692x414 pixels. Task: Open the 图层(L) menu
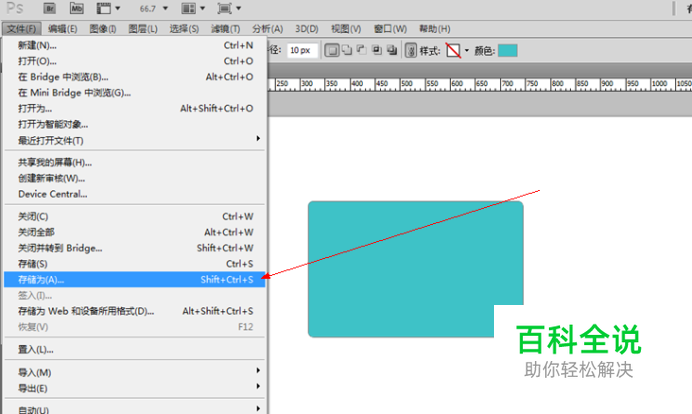[x=143, y=29]
